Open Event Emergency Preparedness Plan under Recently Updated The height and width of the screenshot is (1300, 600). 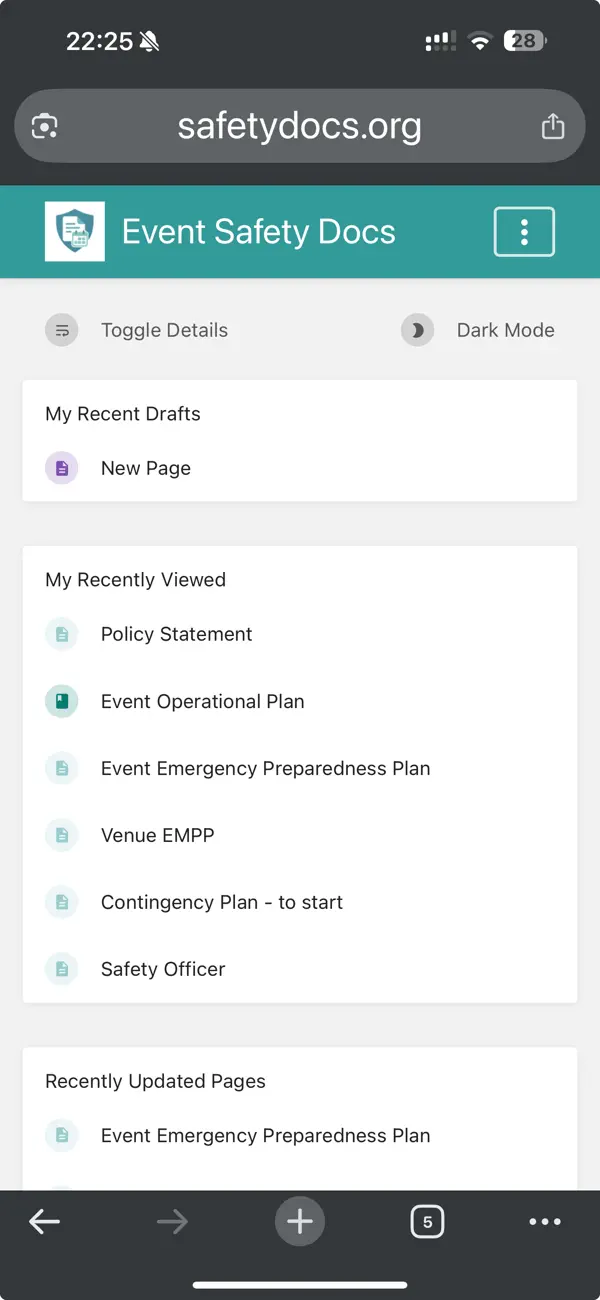(x=265, y=1136)
